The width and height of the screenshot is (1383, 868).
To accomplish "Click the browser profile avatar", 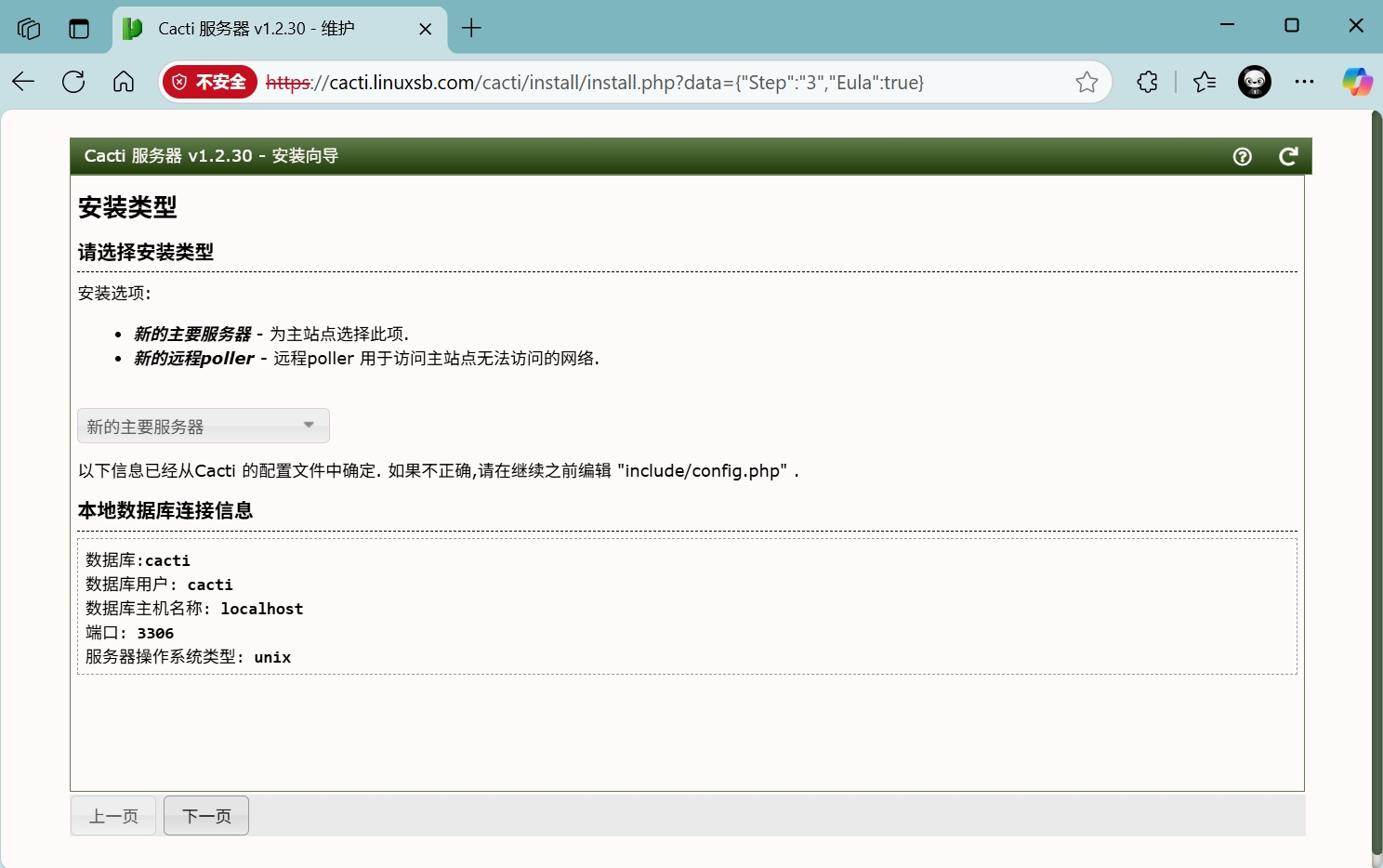I will (x=1254, y=82).
